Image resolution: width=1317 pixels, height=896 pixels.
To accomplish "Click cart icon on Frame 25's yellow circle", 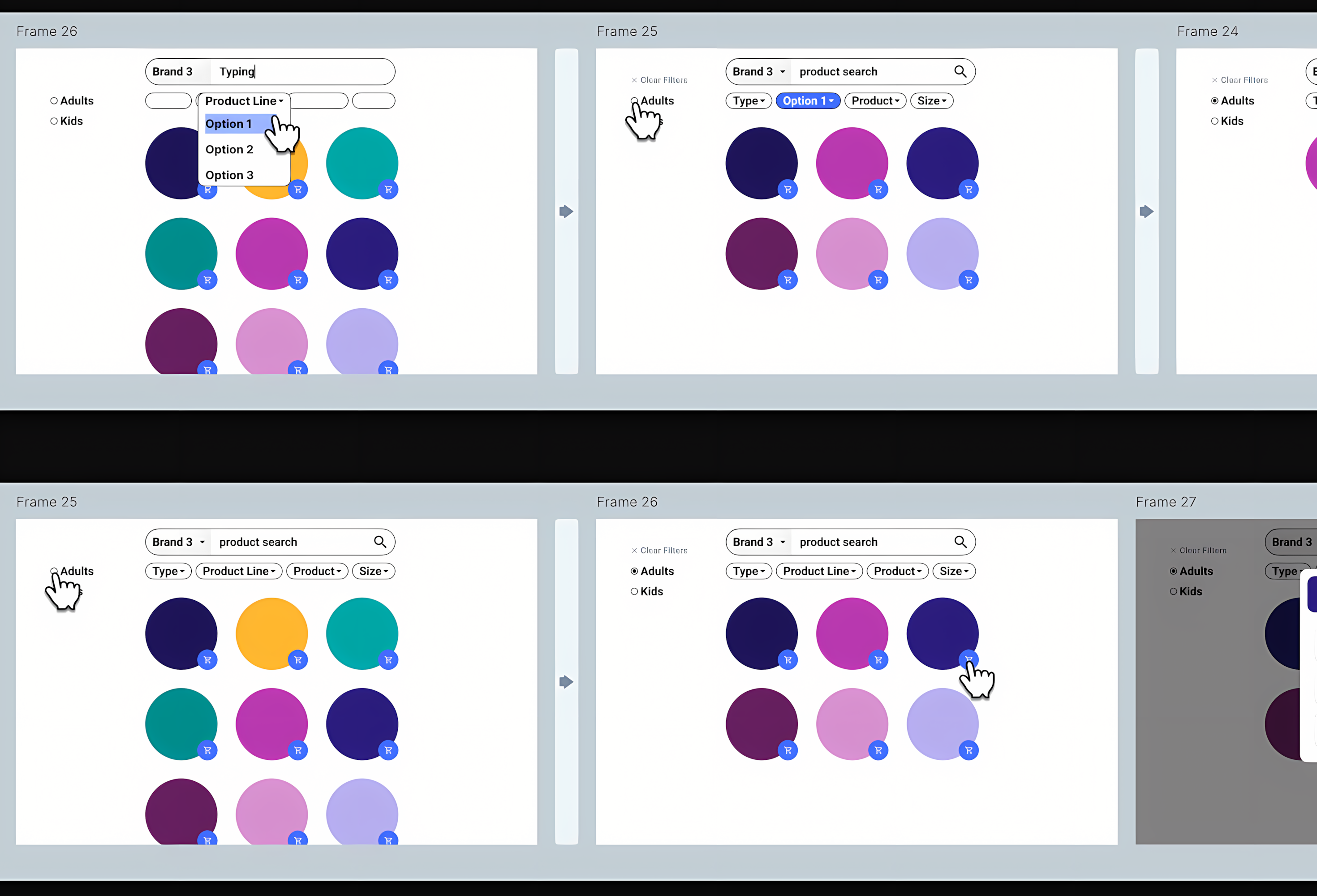I will click(297, 659).
